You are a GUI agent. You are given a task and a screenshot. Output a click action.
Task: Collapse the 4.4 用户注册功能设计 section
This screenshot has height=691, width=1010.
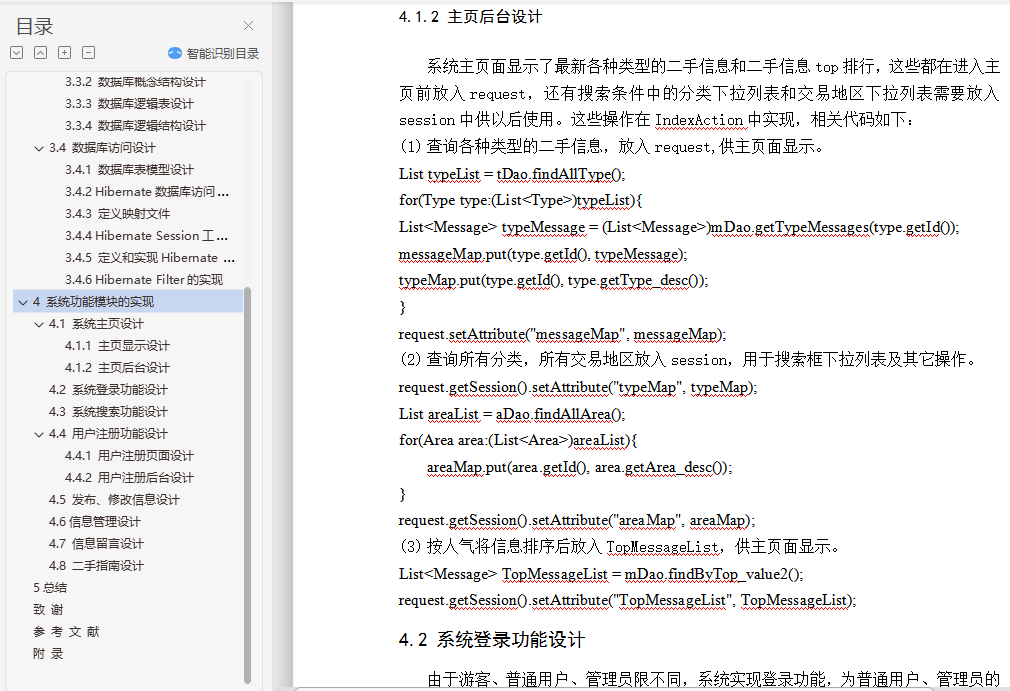point(39,434)
